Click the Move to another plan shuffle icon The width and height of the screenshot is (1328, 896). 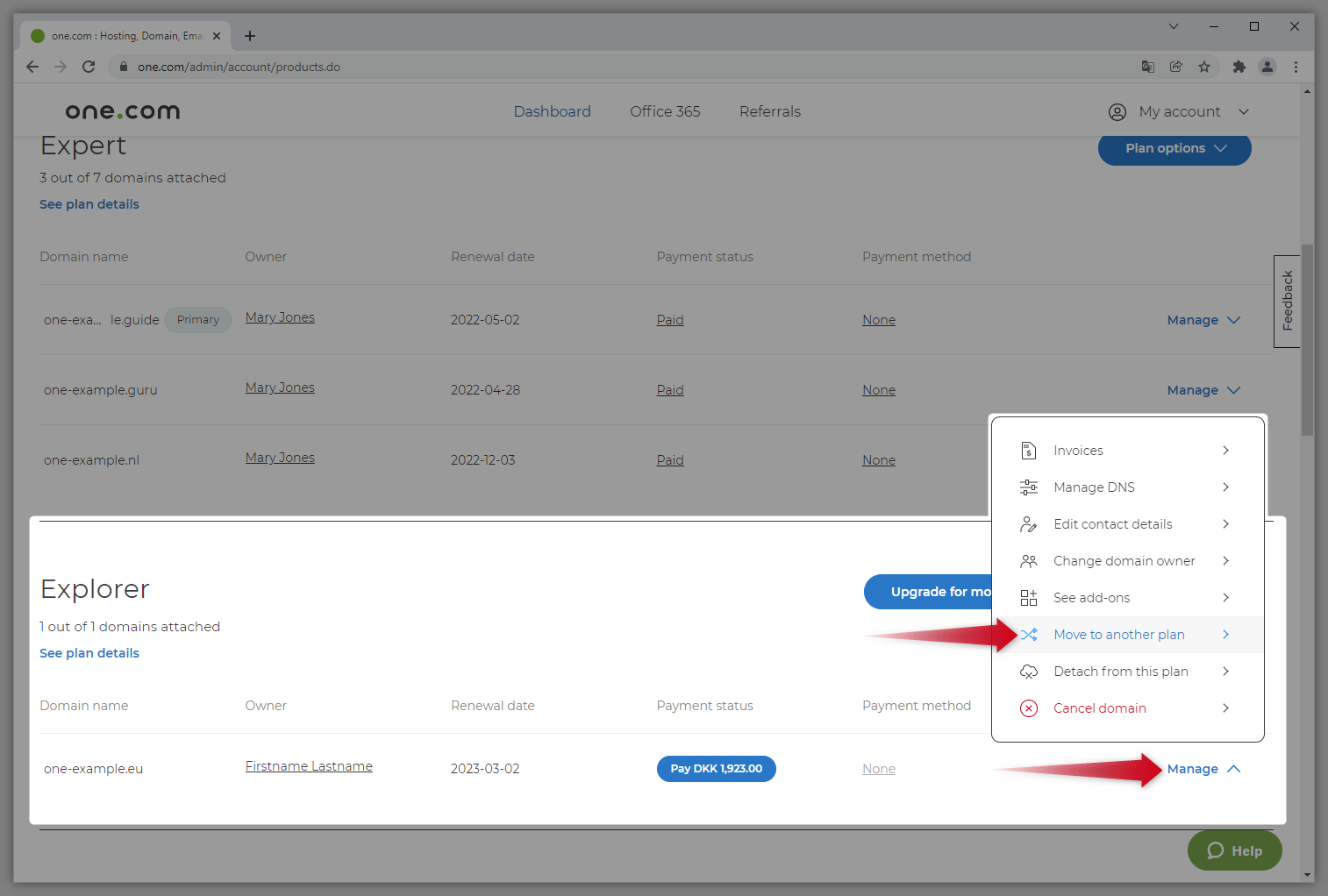point(1028,634)
